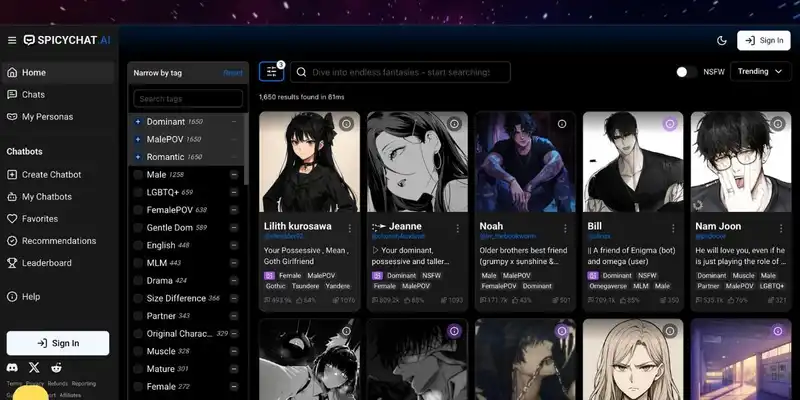Open Lilith kurosawa creator username link
Screen dimensions: 800x400
pyautogui.click(x=284, y=237)
